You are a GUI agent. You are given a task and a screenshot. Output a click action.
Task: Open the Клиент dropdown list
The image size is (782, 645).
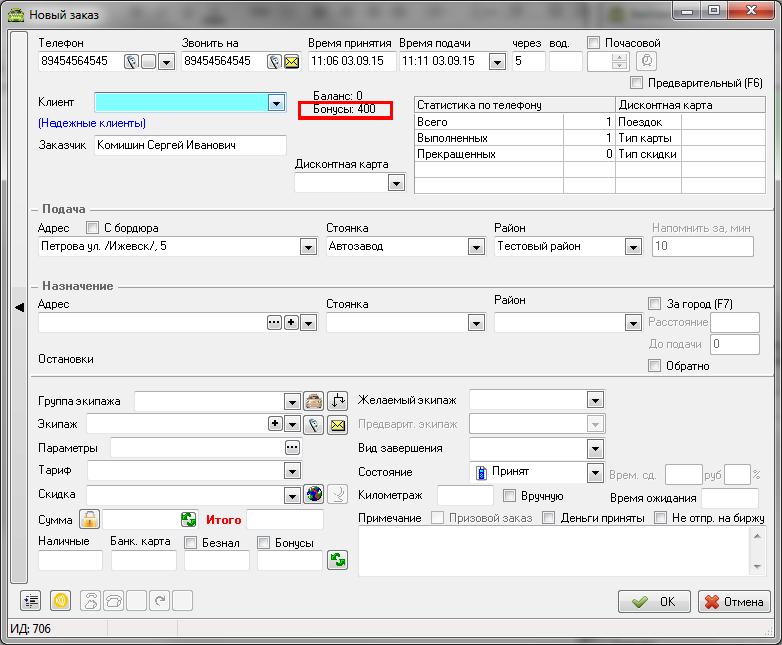click(276, 102)
